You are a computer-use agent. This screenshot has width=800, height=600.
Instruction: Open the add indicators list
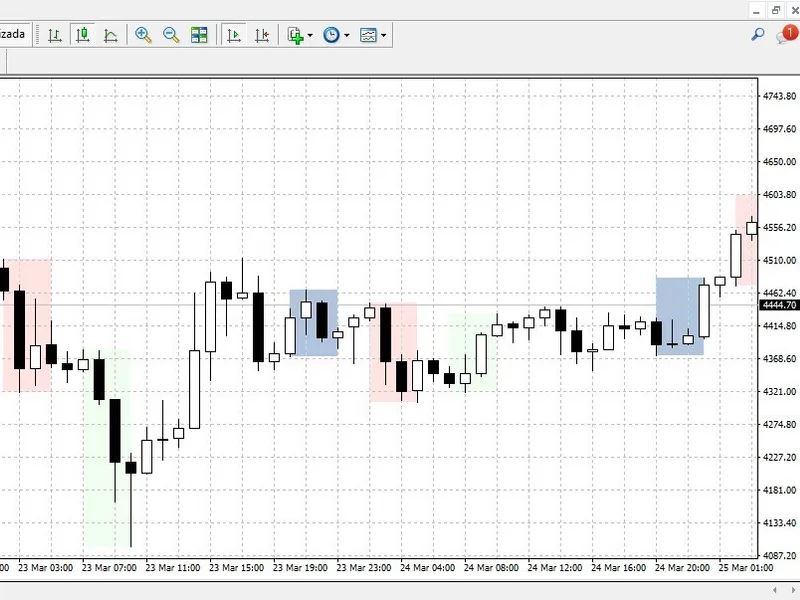point(295,35)
